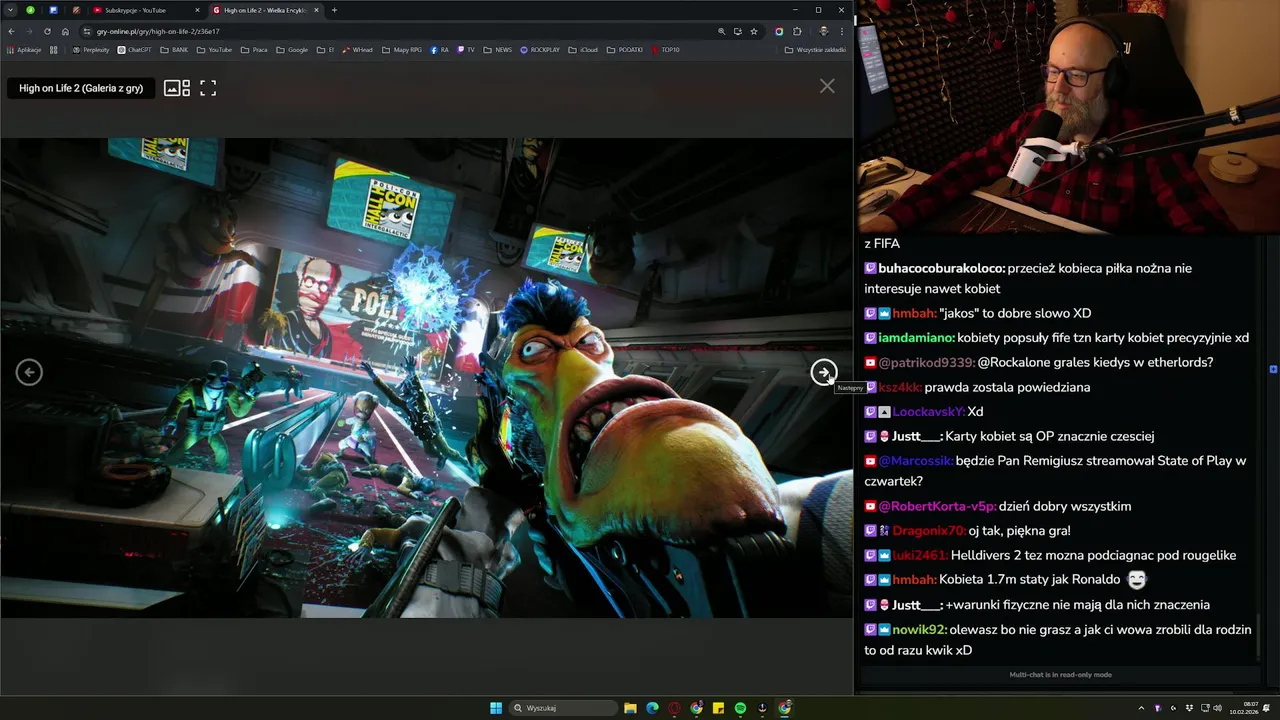Click username @RobertKorta-v5p in chat
The height and width of the screenshot is (720, 1280).
pos(937,506)
